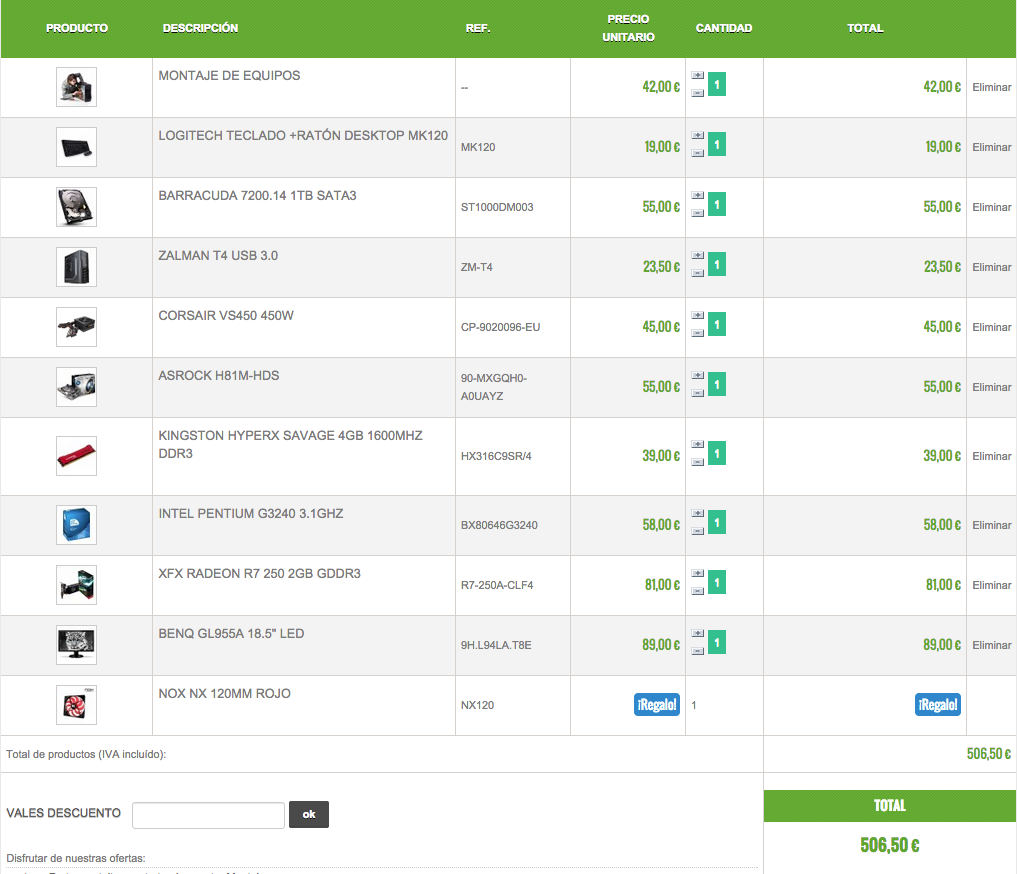Decrease quantity for KINGSTON HYPERX SAVAGE RAM
The height and width of the screenshot is (874, 1019).
click(697, 462)
